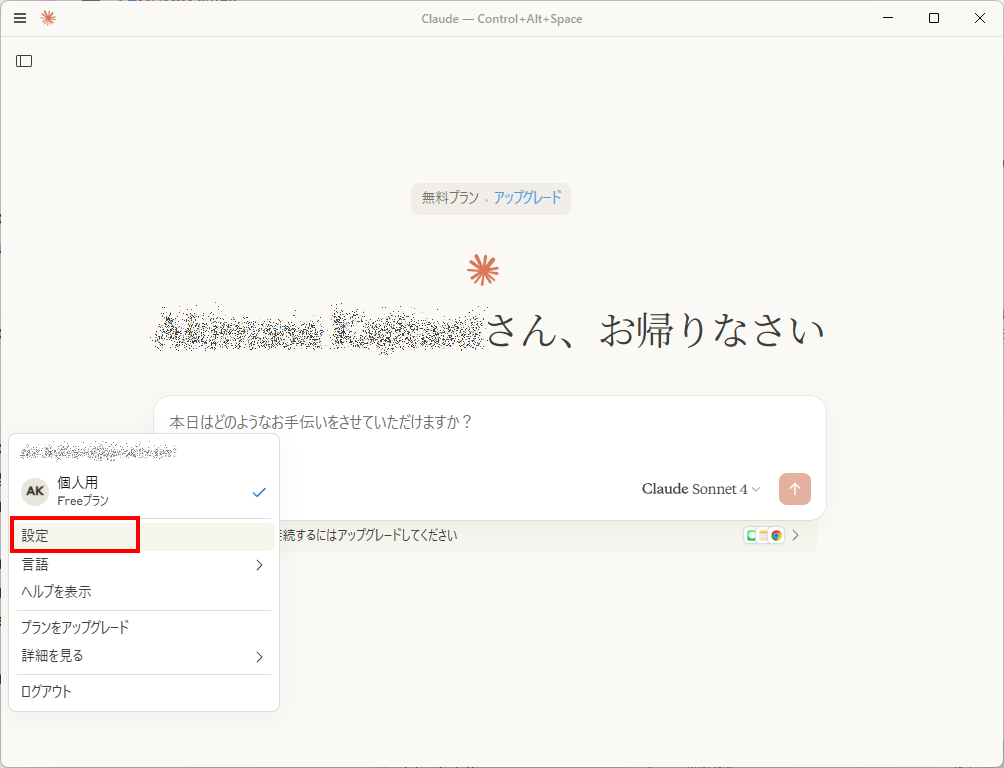Select ログアウト to sign out
Screen dimensions: 1004x768
pos(144,692)
